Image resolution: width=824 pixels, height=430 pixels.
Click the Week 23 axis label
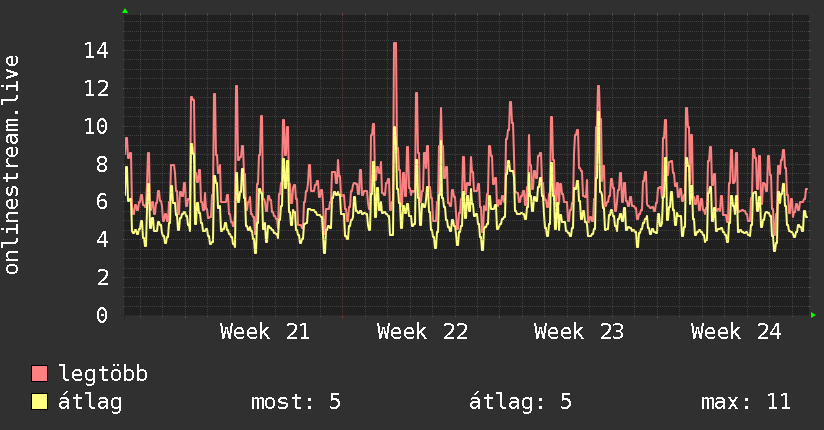tap(579, 332)
